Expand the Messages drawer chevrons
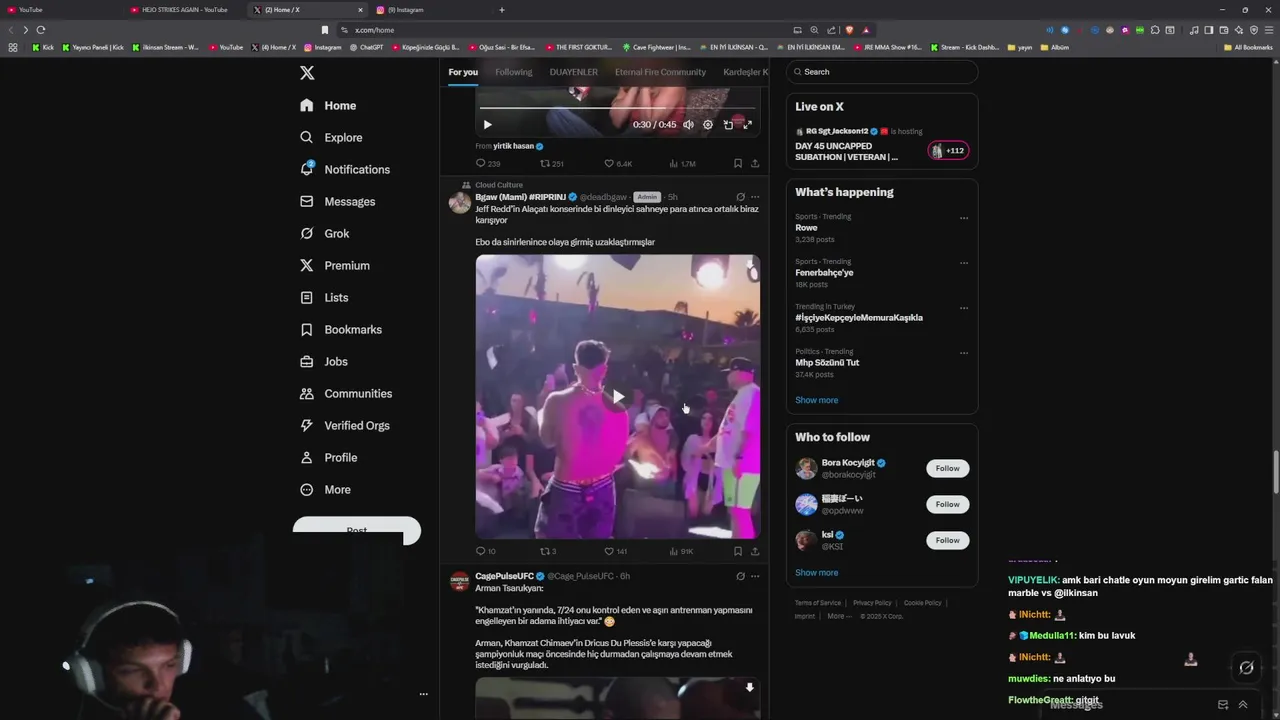 [1243, 705]
